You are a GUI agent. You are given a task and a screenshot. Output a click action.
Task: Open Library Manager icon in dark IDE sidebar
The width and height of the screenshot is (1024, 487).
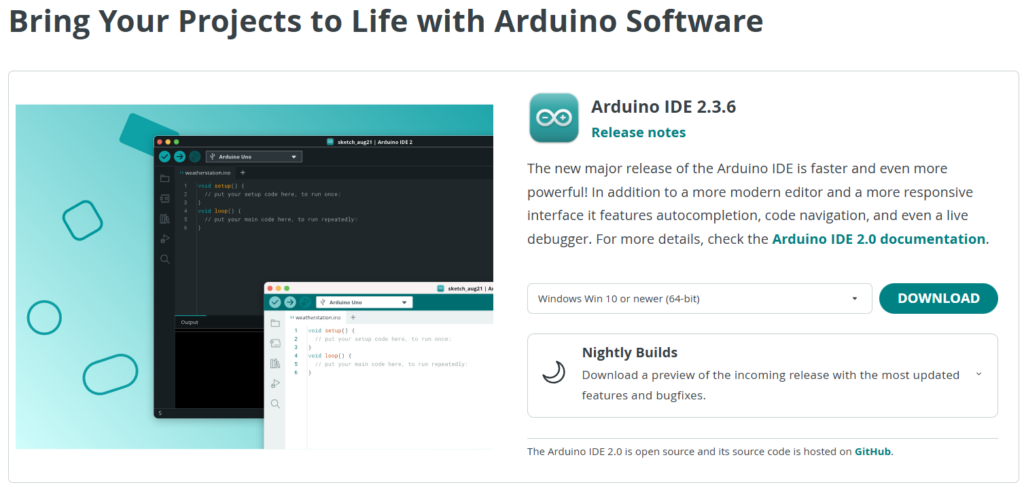165,218
